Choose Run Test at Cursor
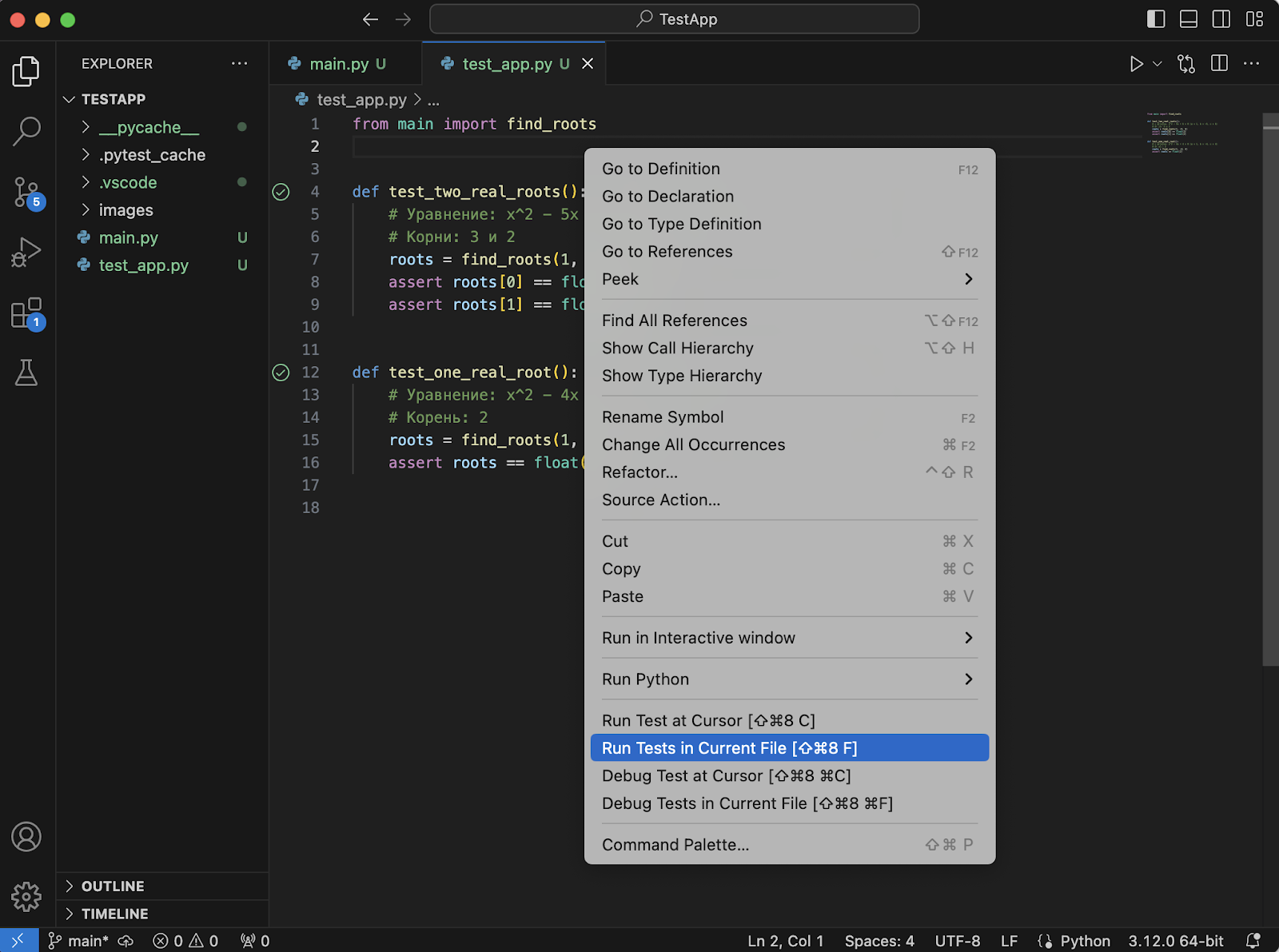The width and height of the screenshot is (1279, 952). click(x=790, y=721)
